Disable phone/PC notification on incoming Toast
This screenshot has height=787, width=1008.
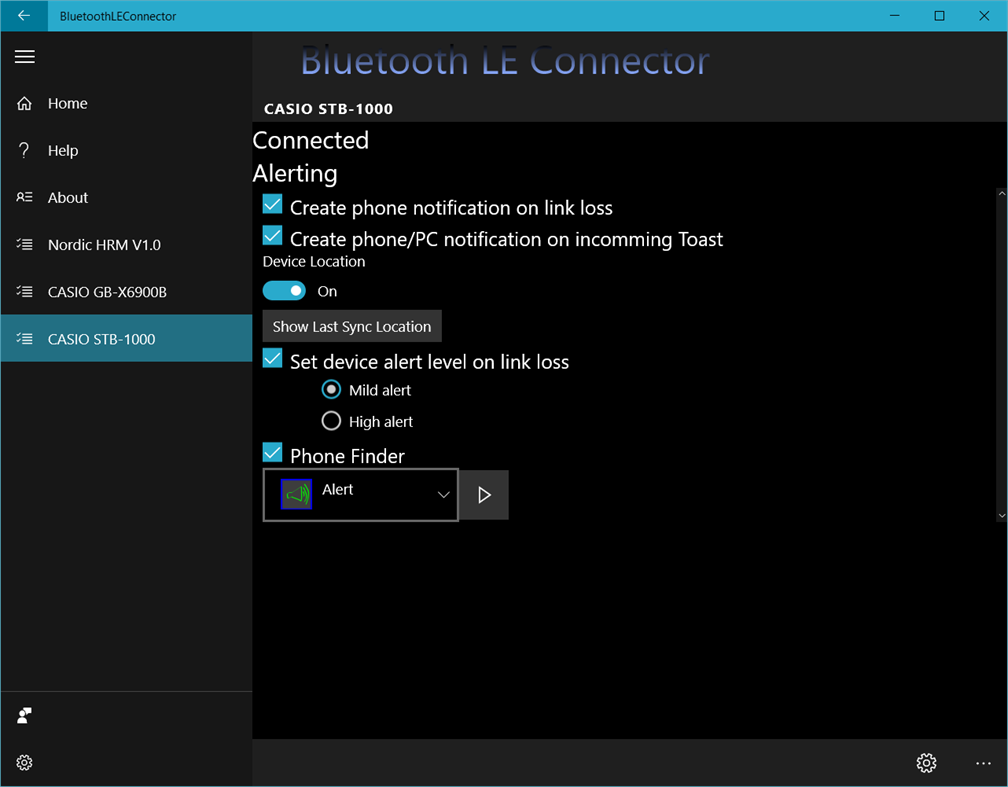tap(271, 235)
